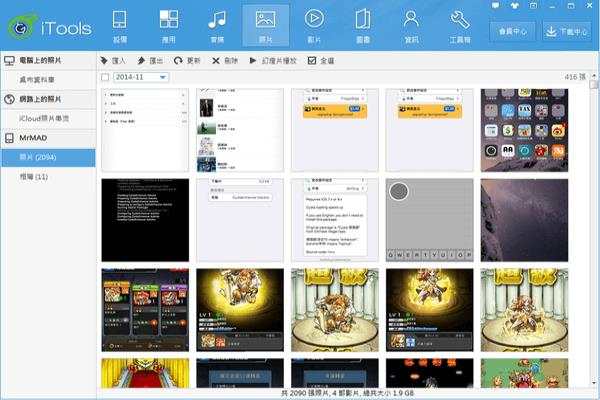Click the globe icon for online photos

tap(9, 99)
